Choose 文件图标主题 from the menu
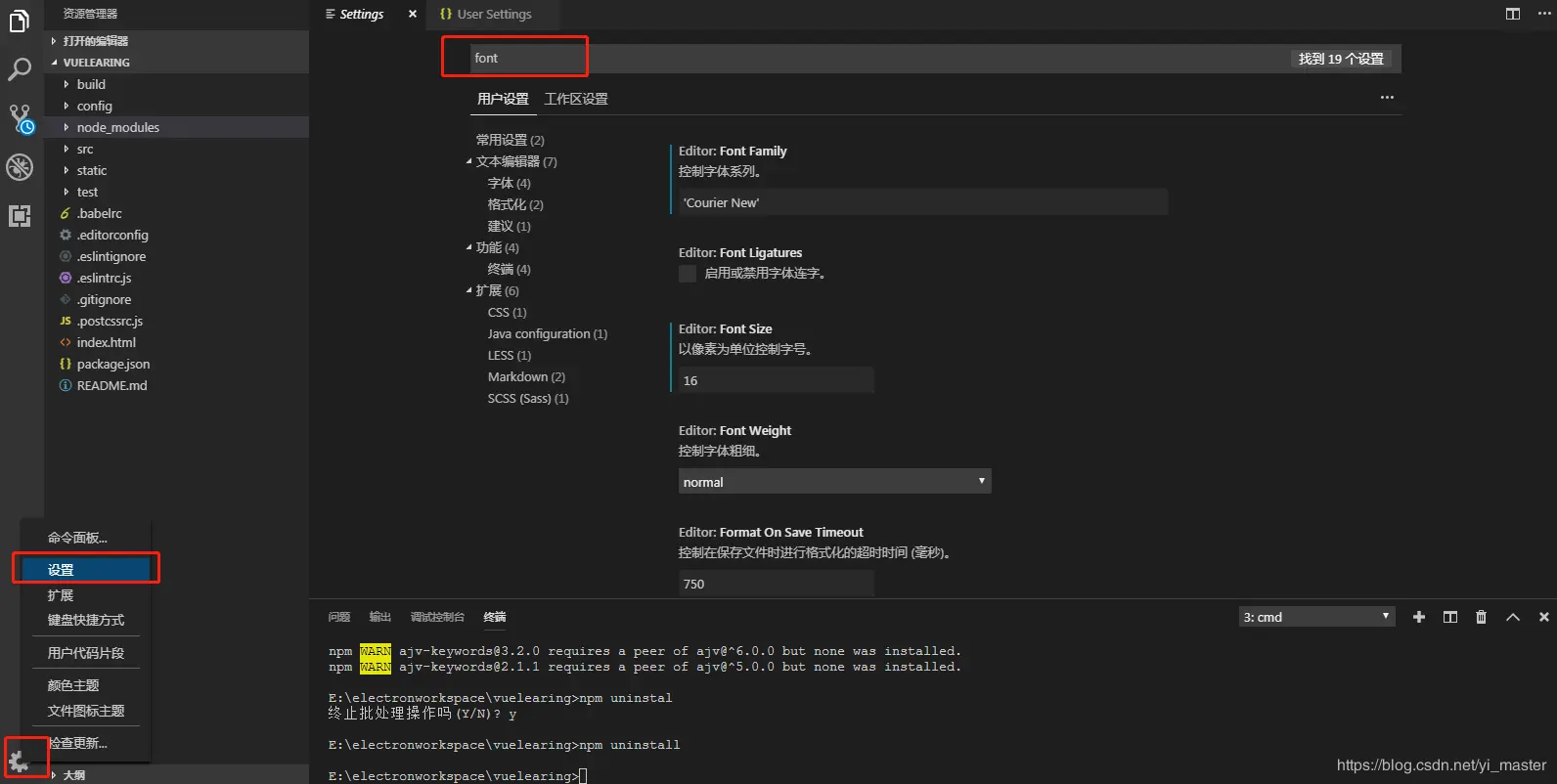Viewport: 1557px width, 784px height. coord(86,711)
